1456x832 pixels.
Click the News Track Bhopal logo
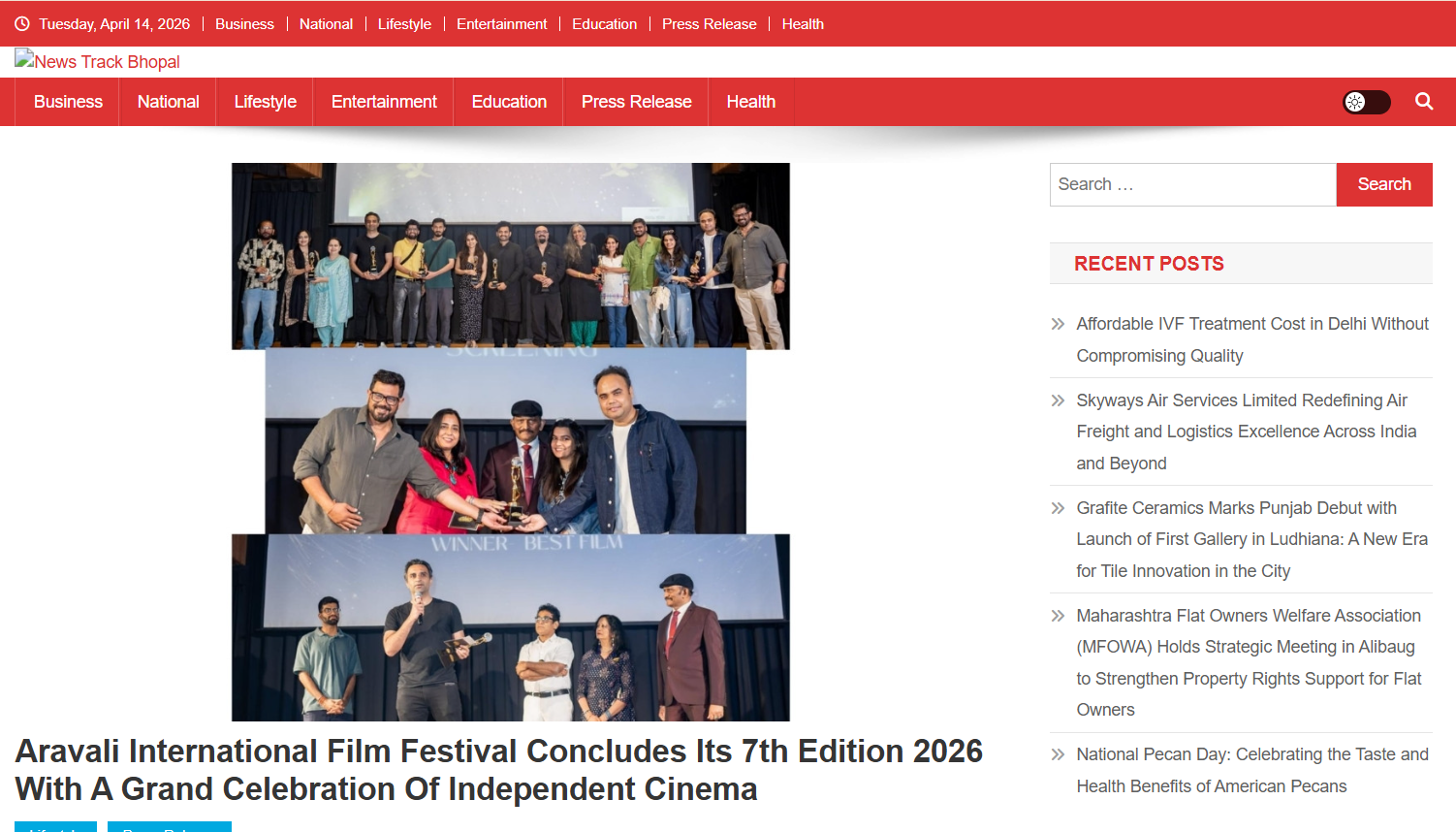(x=98, y=62)
